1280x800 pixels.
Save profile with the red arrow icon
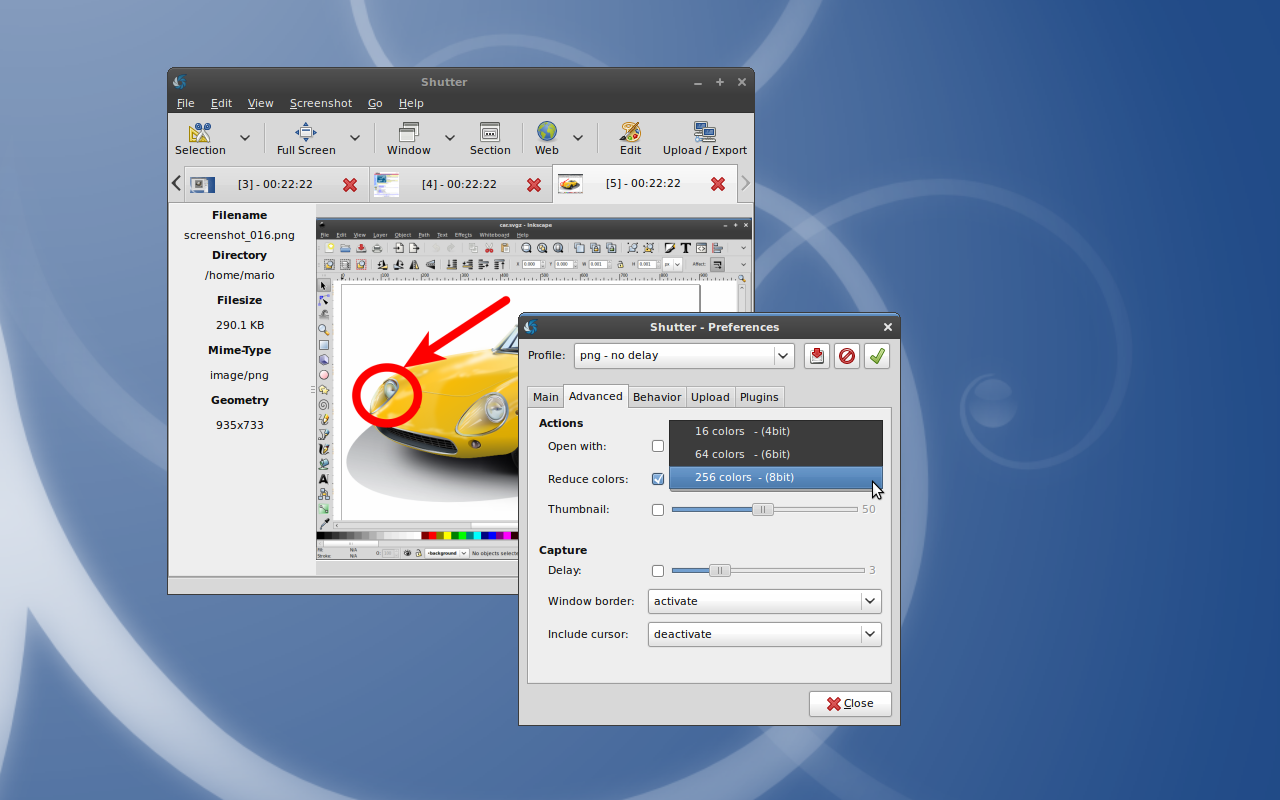817,356
